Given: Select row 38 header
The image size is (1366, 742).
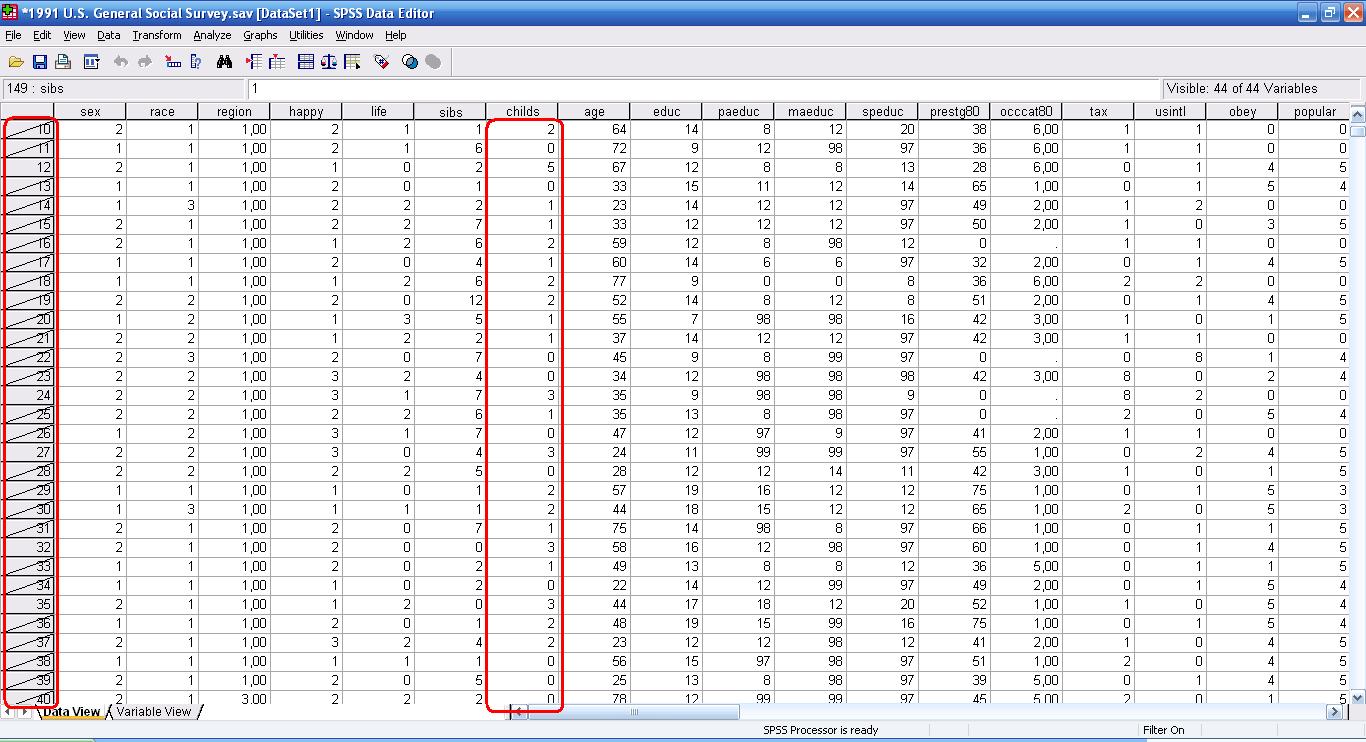Looking at the screenshot, I should pos(27,661).
